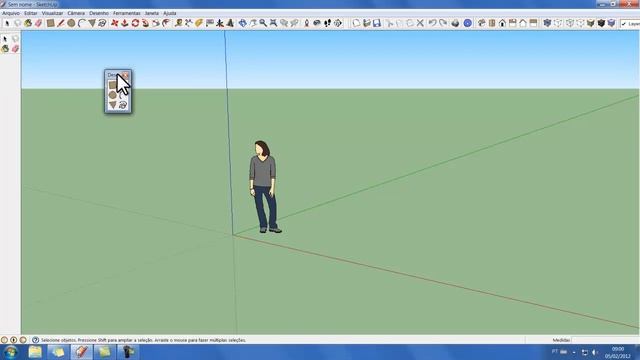
Task: Open Model Info blue circle icon
Action: 467,23
